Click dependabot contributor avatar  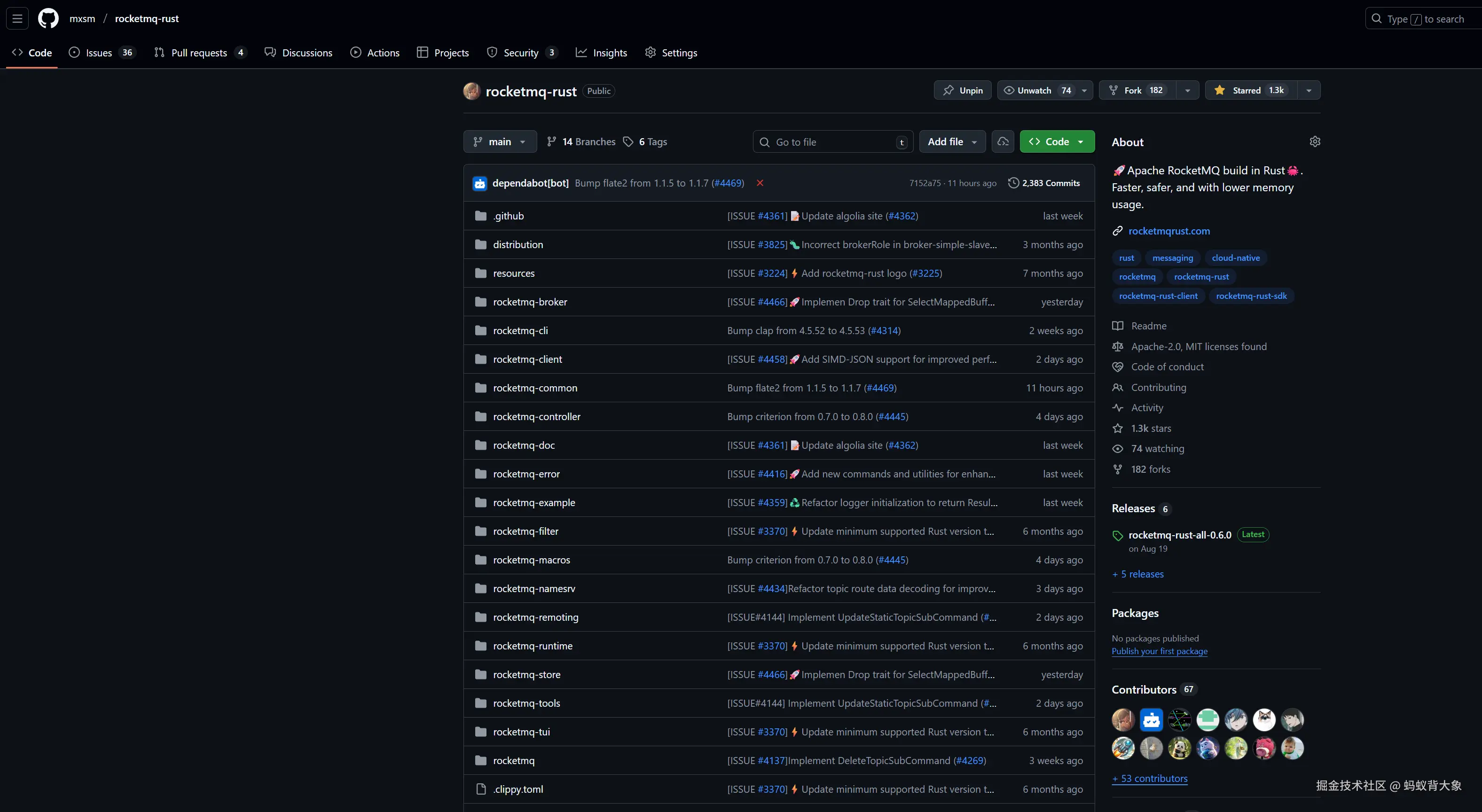click(x=1151, y=719)
